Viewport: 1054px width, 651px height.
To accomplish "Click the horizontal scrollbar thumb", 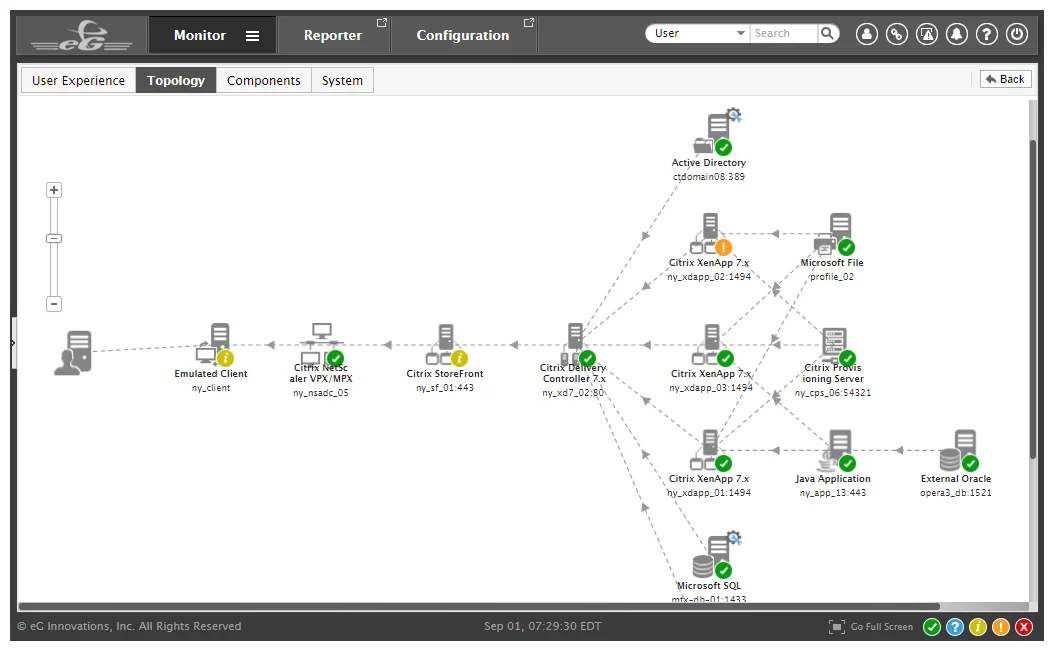I will pos(479,606).
